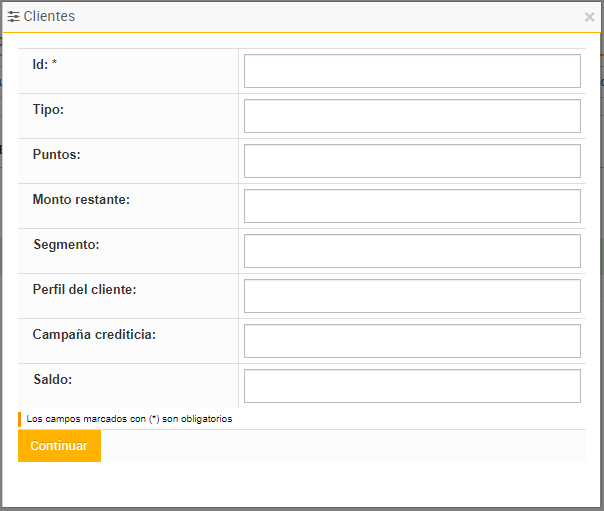The image size is (604, 511).
Task: Click the Monto restante field
Action: click(x=412, y=206)
